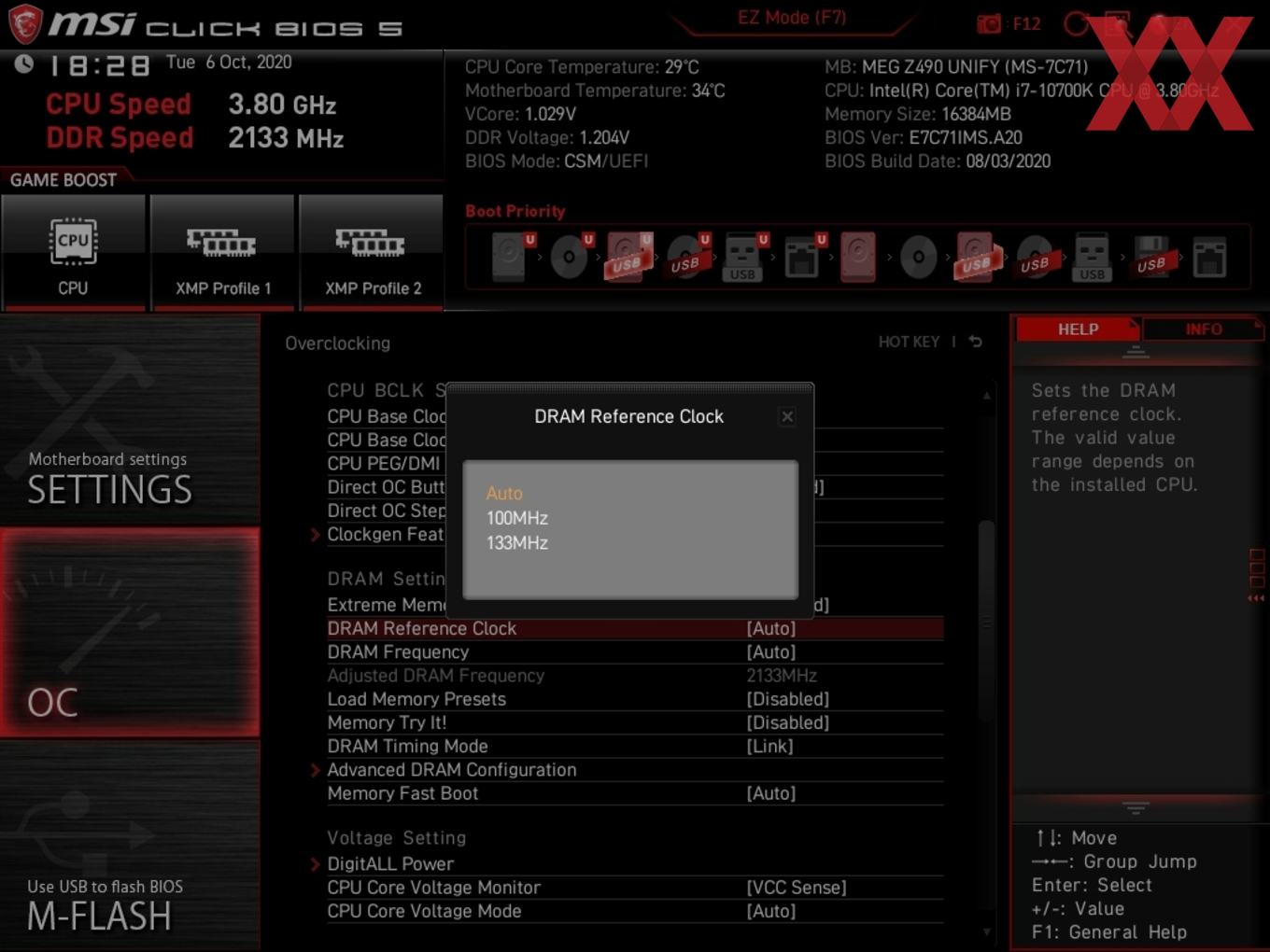Click scroll-down arrow of settings list
The width and height of the screenshot is (1270, 952).
[x=986, y=931]
